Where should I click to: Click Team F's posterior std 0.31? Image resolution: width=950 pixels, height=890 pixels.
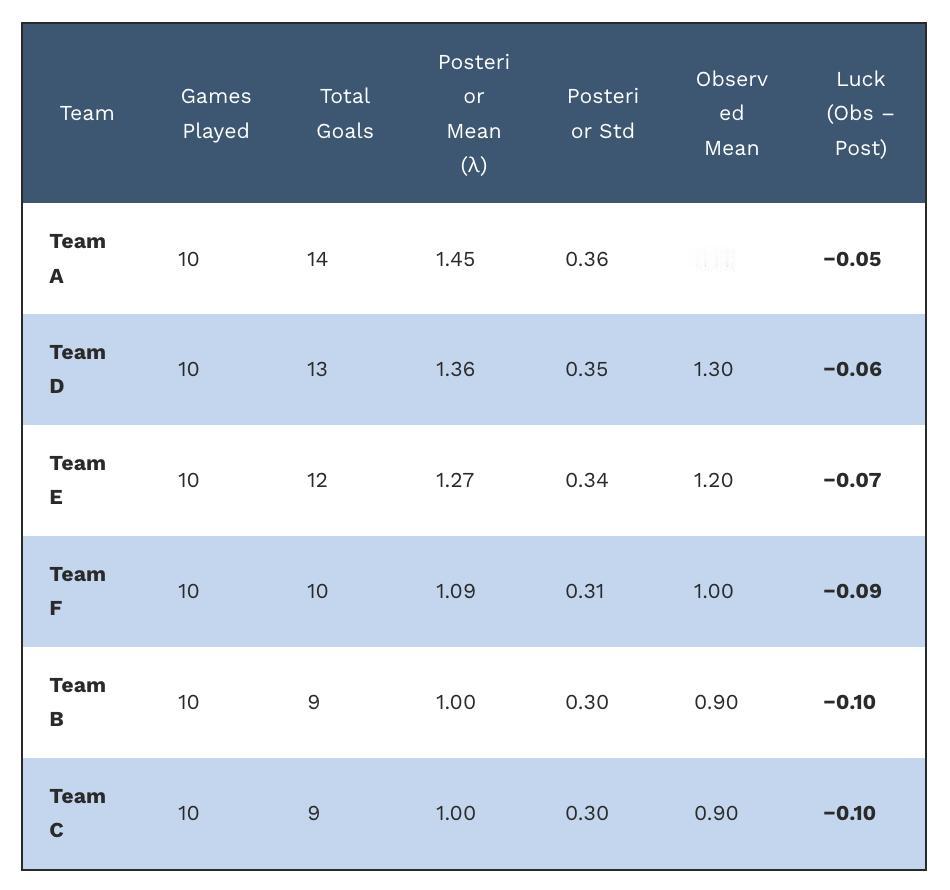[585, 591]
